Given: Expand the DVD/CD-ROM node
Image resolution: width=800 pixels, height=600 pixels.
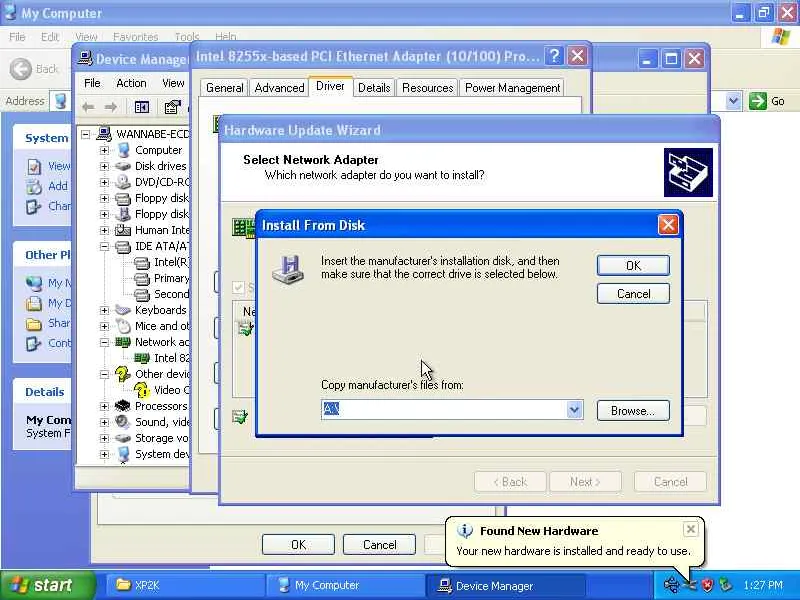Looking at the screenshot, I should (x=104, y=182).
